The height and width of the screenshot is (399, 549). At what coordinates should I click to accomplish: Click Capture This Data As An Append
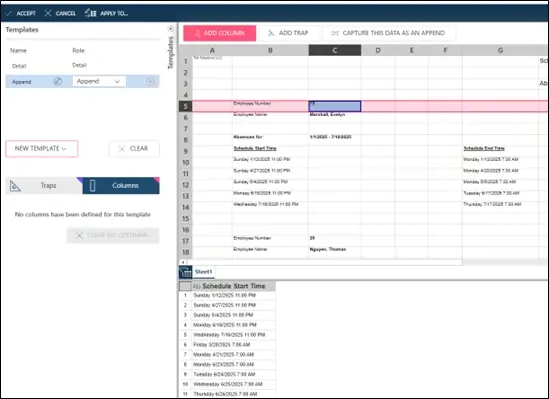(x=388, y=33)
